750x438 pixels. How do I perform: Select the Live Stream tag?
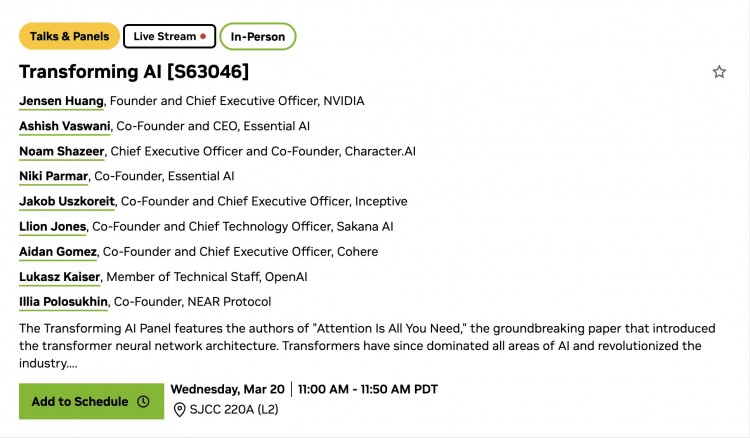pos(165,37)
